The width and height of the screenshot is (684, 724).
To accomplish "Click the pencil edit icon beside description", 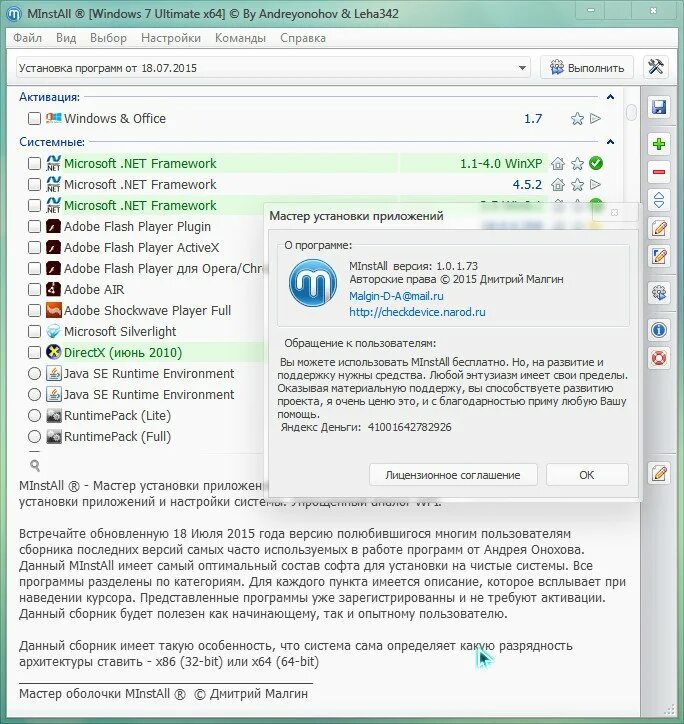I will [659, 473].
